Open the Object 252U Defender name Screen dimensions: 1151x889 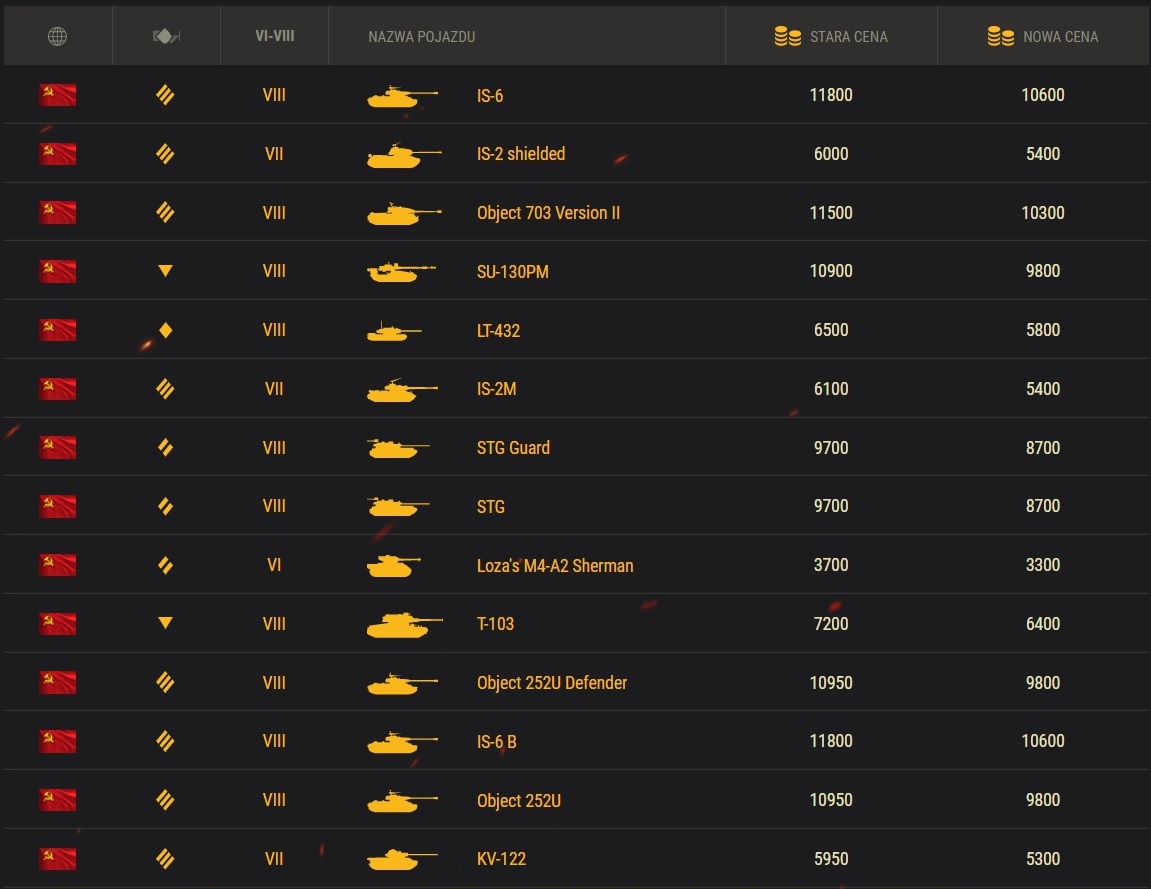pos(552,683)
